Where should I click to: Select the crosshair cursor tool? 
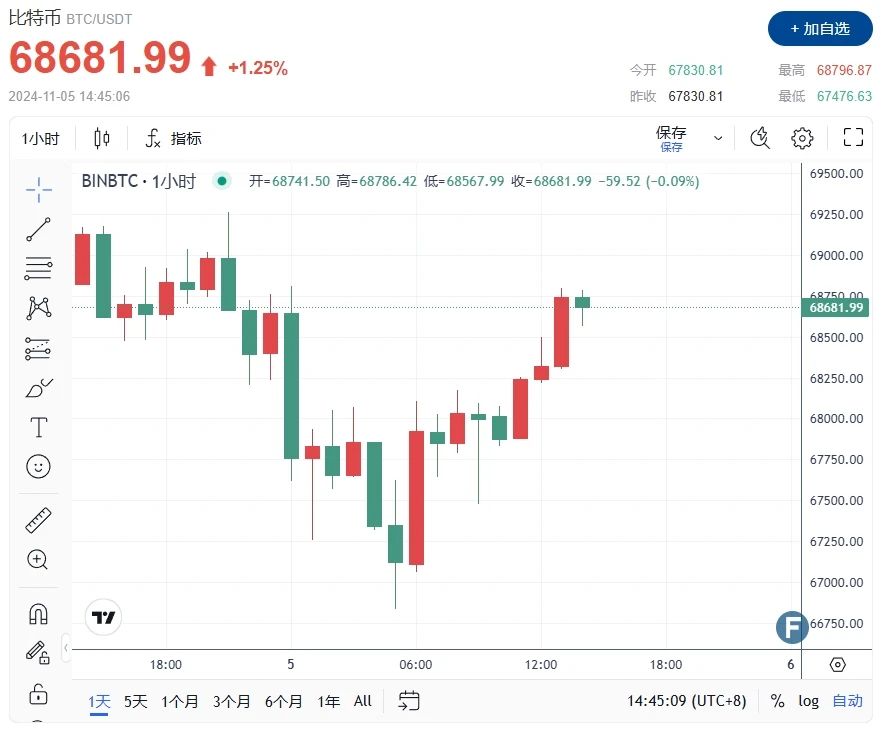[x=38, y=189]
